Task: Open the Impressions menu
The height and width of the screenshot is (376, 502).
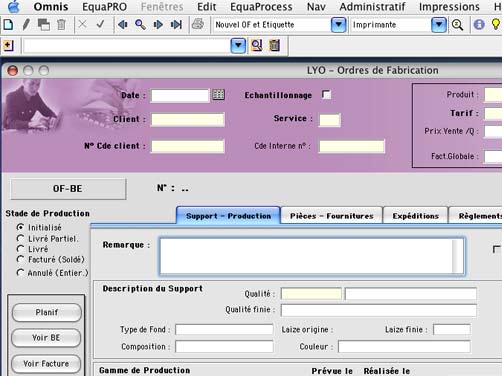Action: click(x=449, y=7)
